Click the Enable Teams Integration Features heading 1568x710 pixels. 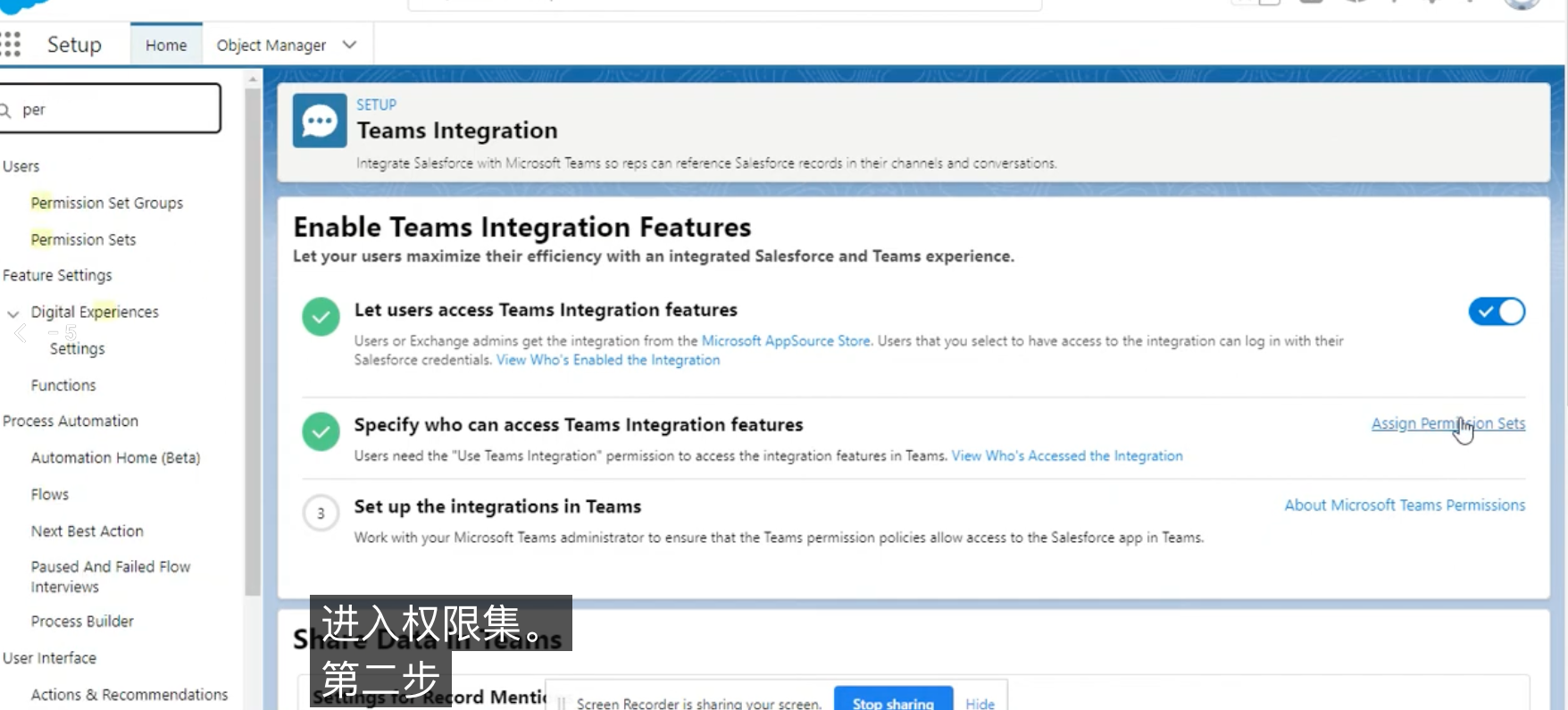[522, 227]
